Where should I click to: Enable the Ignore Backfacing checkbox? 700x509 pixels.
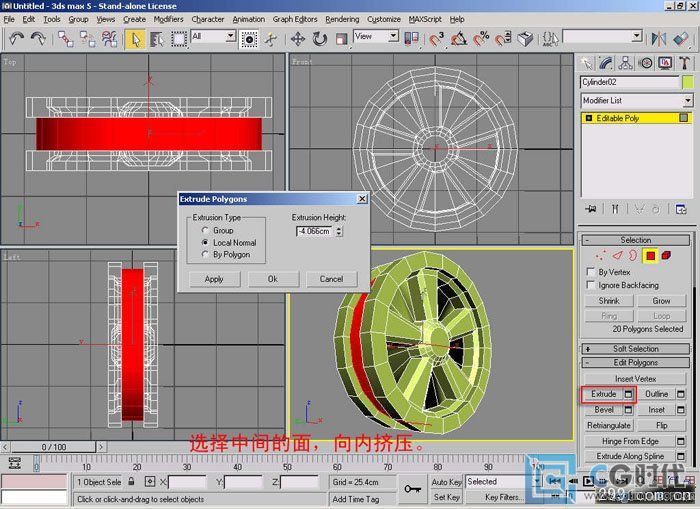point(591,285)
